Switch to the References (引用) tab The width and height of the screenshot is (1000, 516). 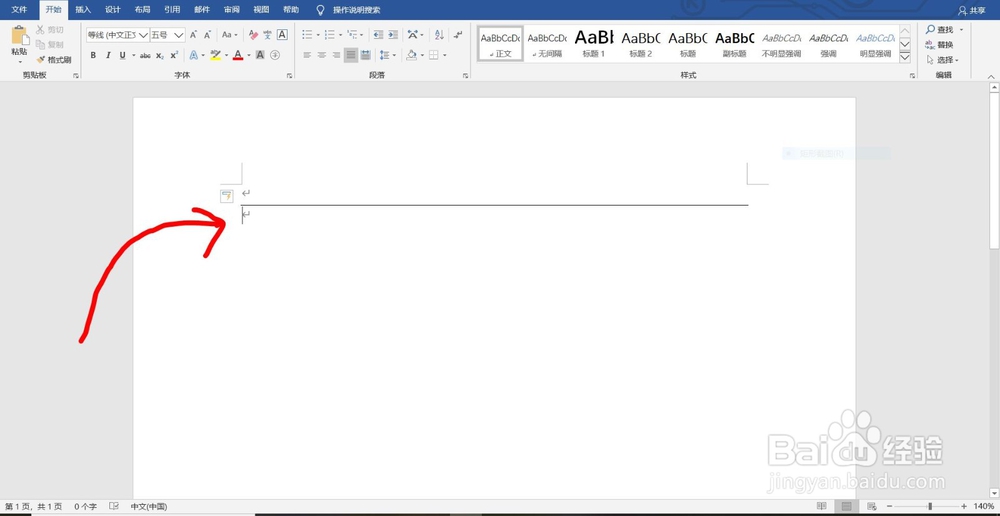click(x=172, y=10)
